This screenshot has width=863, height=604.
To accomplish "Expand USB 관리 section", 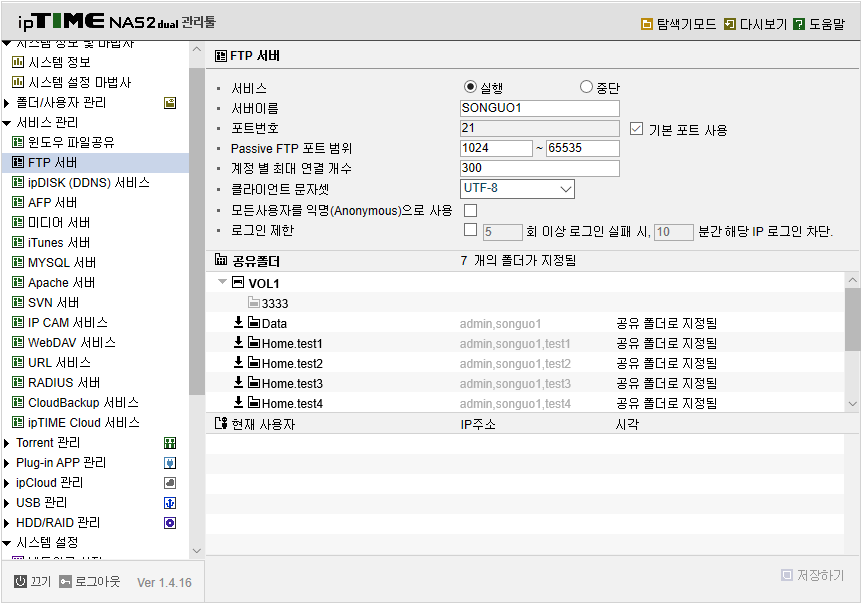I will tap(7, 503).
